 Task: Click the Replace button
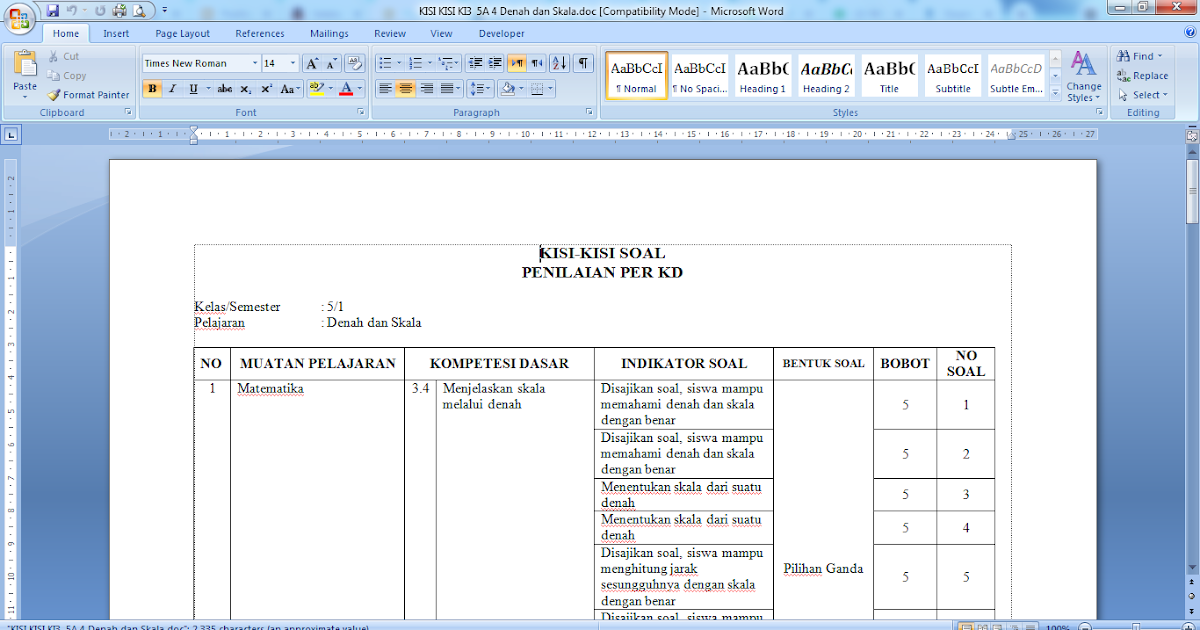click(x=1142, y=75)
